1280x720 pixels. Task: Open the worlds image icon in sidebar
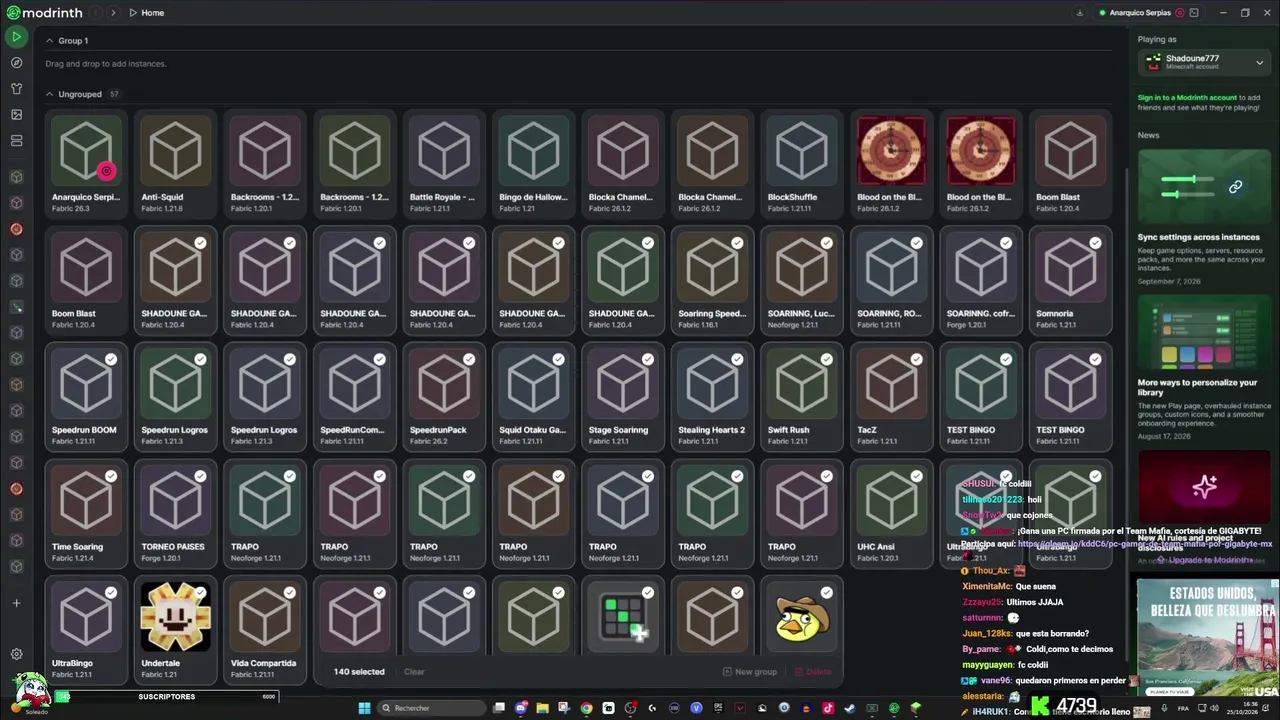tap(16, 114)
